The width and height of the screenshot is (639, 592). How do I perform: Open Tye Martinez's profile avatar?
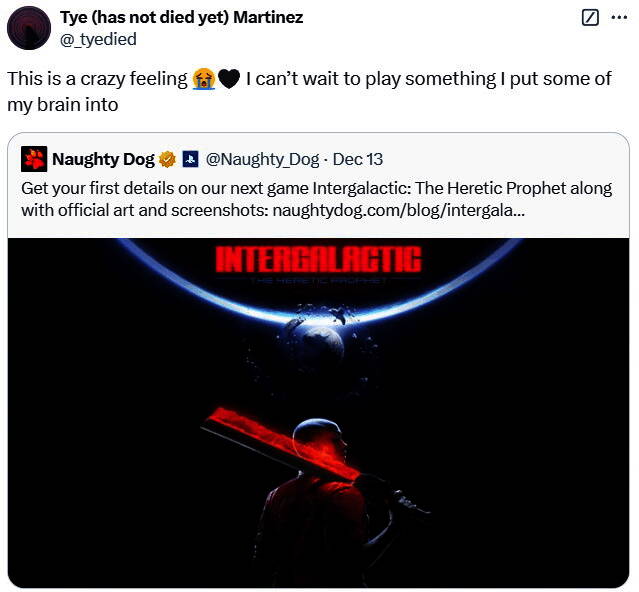(29, 29)
